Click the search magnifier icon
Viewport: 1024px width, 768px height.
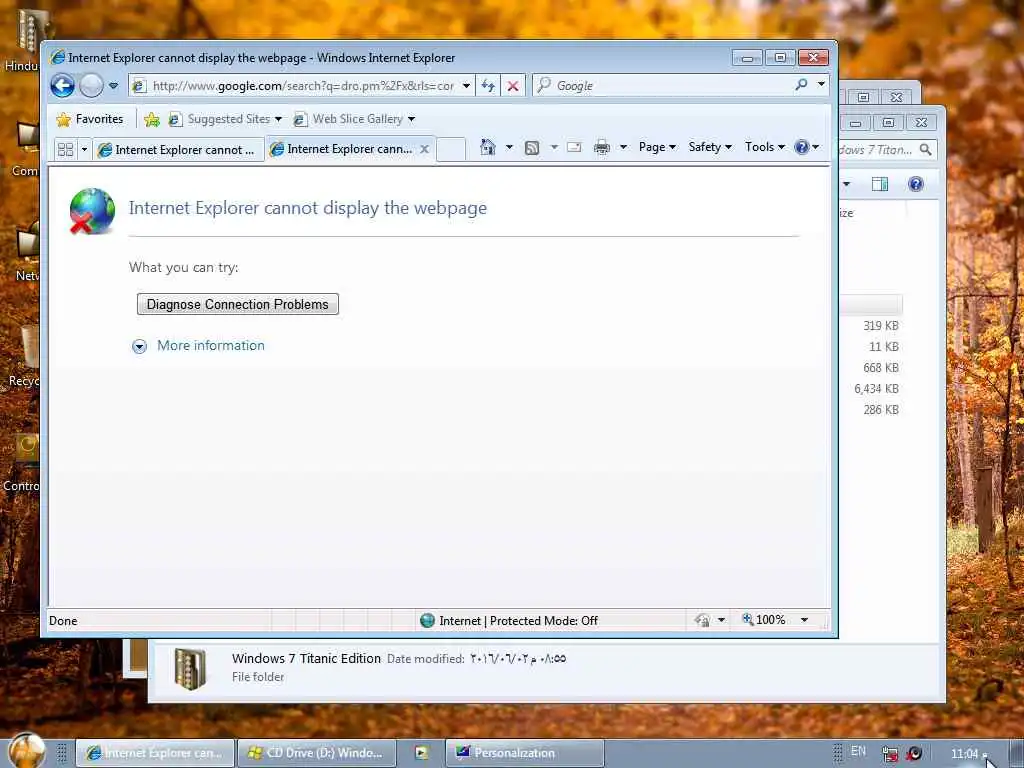coord(801,85)
